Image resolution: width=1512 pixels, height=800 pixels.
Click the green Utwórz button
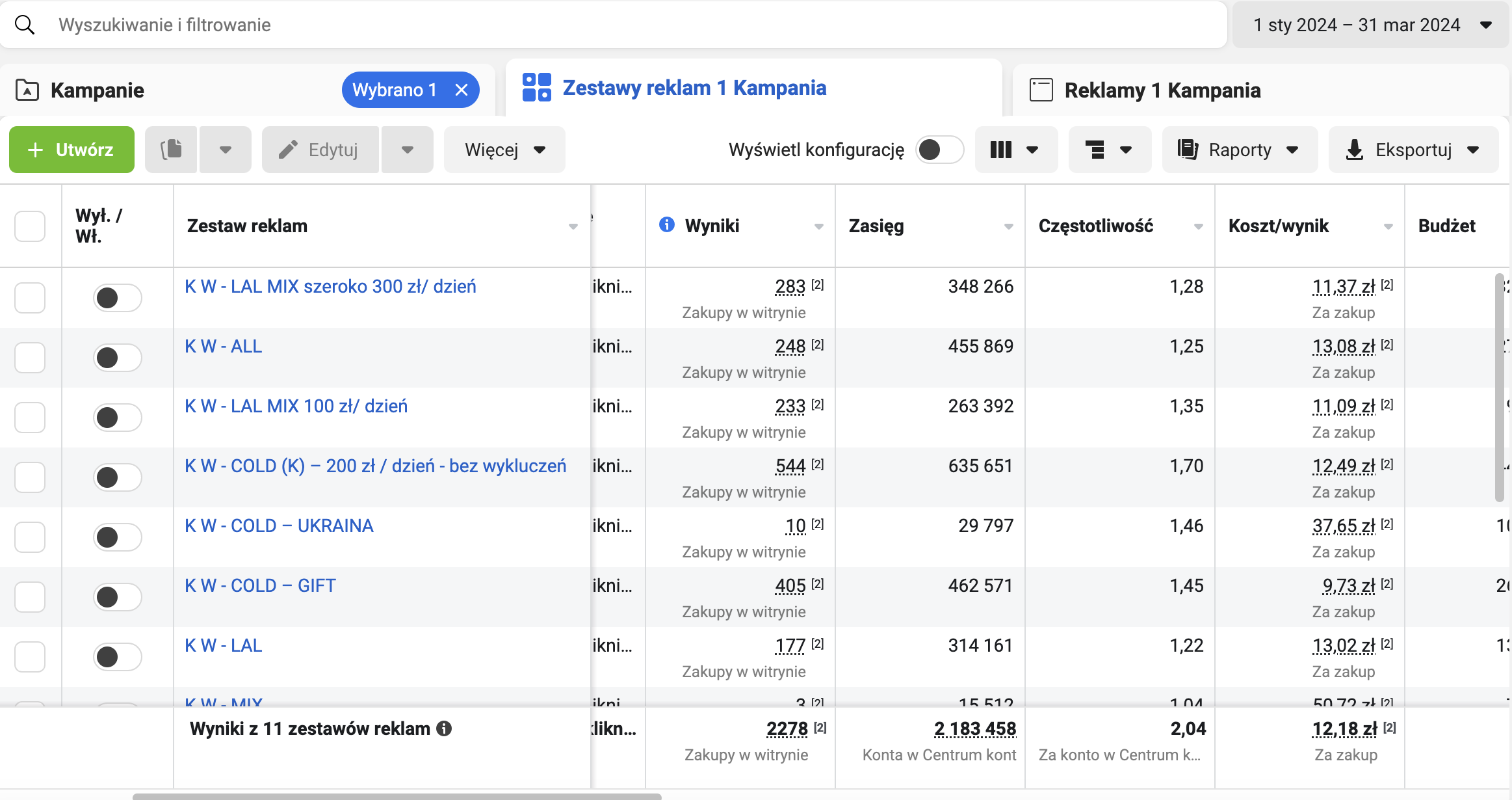click(72, 150)
